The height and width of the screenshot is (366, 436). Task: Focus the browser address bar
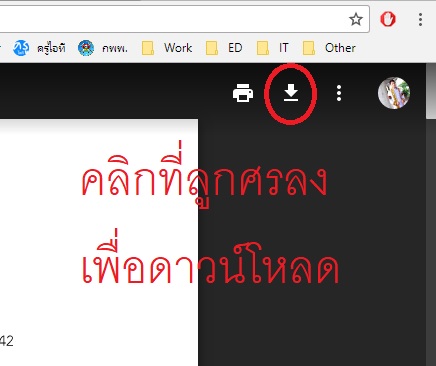click(173, 19)
